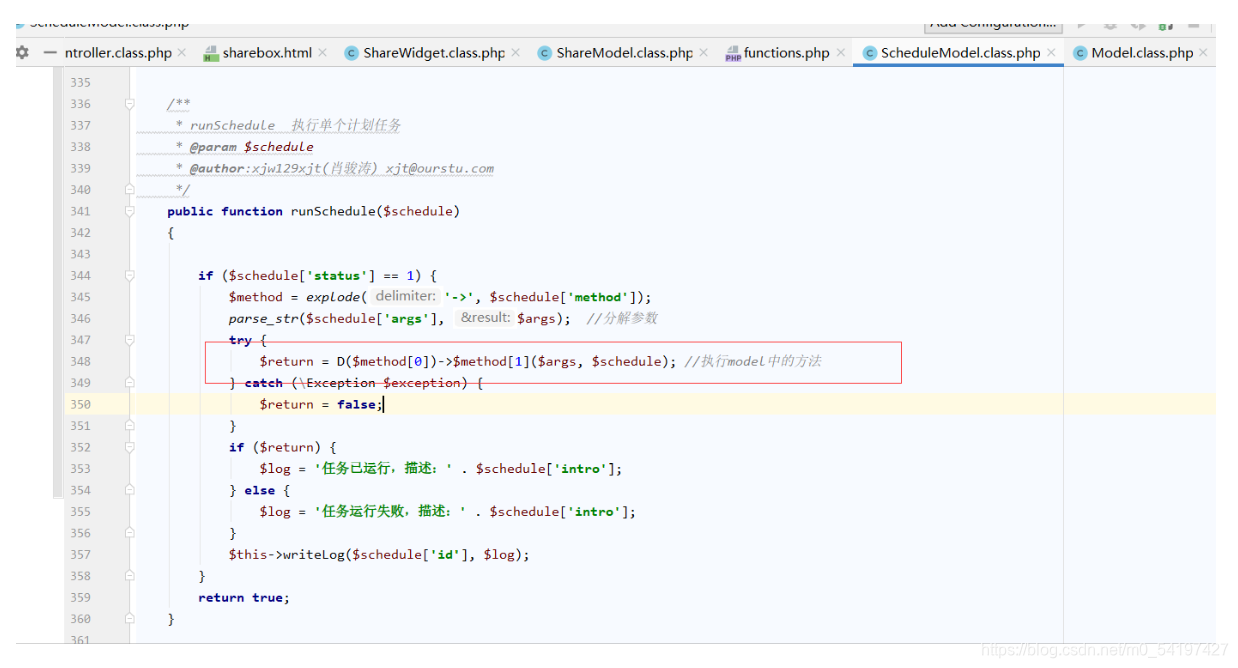Switch to the ShareWidget.class.php tab

click(434, 53)
